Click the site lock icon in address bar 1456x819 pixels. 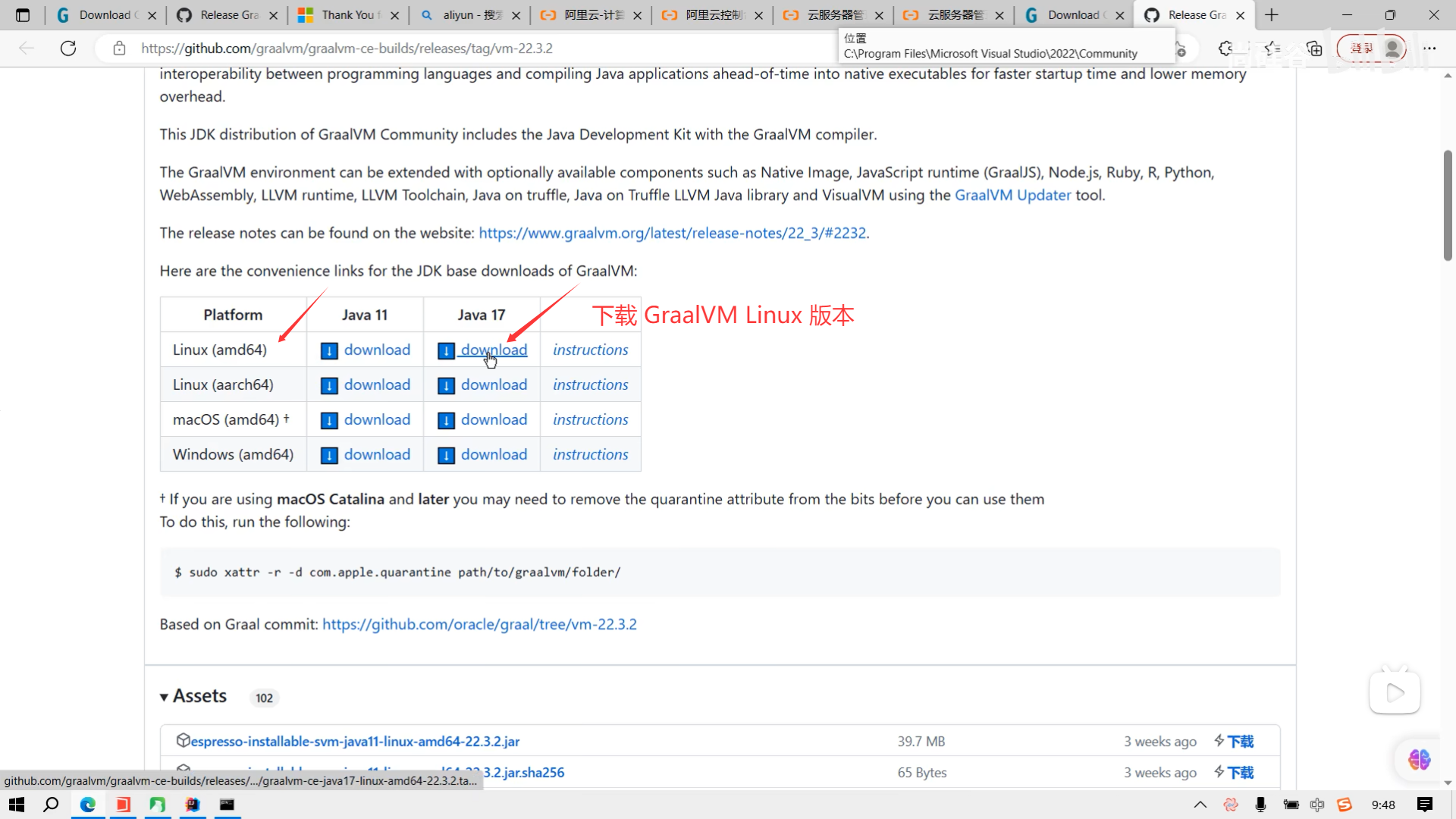pyautogui.click(x=119, y=49)
